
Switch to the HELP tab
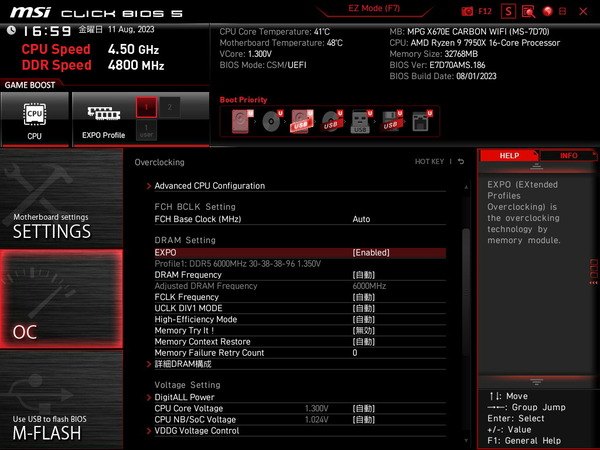click(509, 155)
